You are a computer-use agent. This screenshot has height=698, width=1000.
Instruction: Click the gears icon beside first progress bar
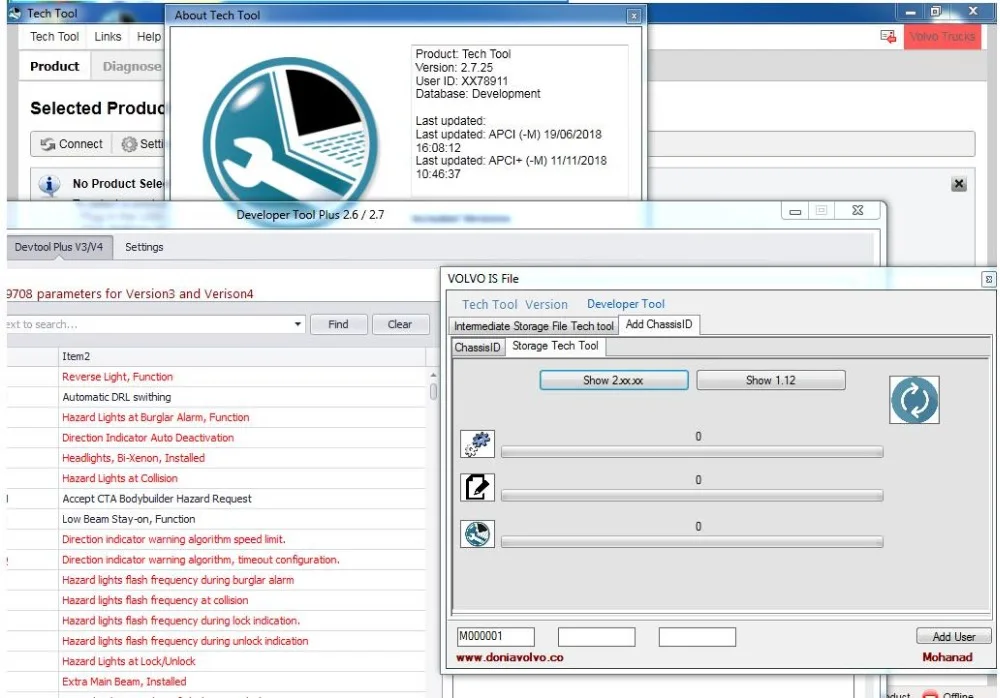477,444
